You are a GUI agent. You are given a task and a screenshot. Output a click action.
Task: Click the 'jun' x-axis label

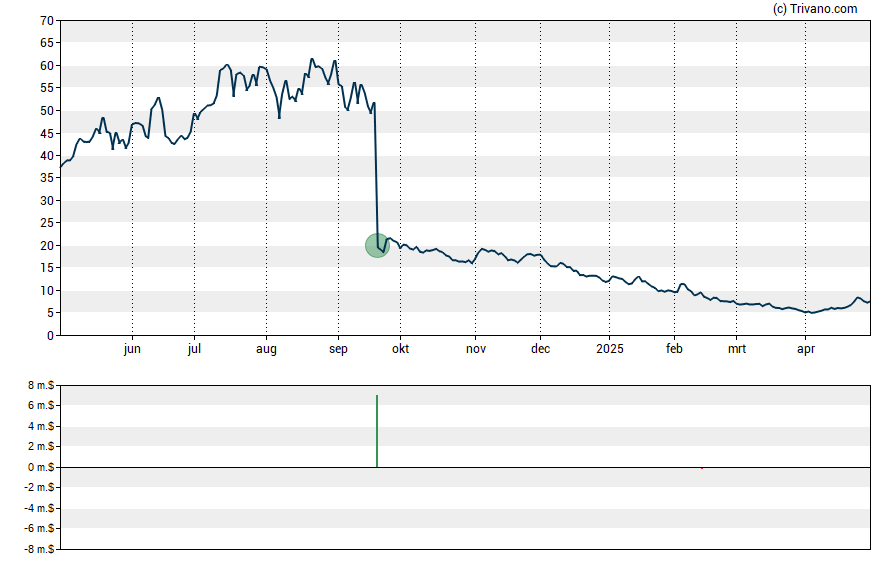(132, 349)
